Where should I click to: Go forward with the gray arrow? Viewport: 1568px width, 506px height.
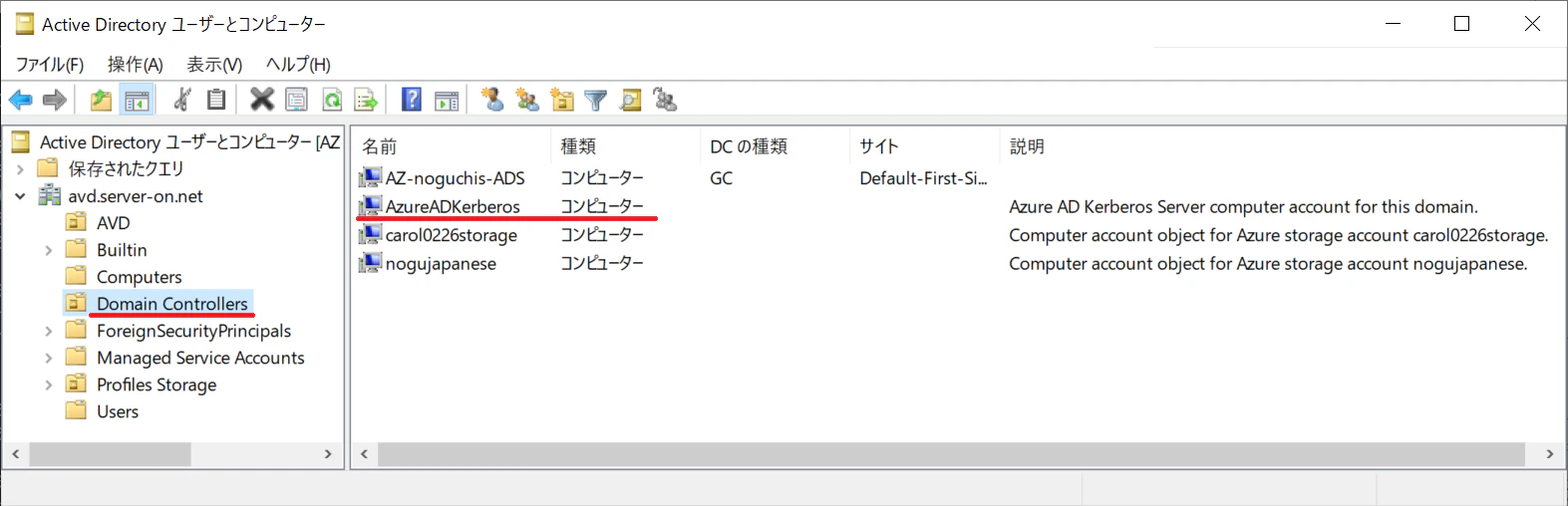(x=55, y=100)
